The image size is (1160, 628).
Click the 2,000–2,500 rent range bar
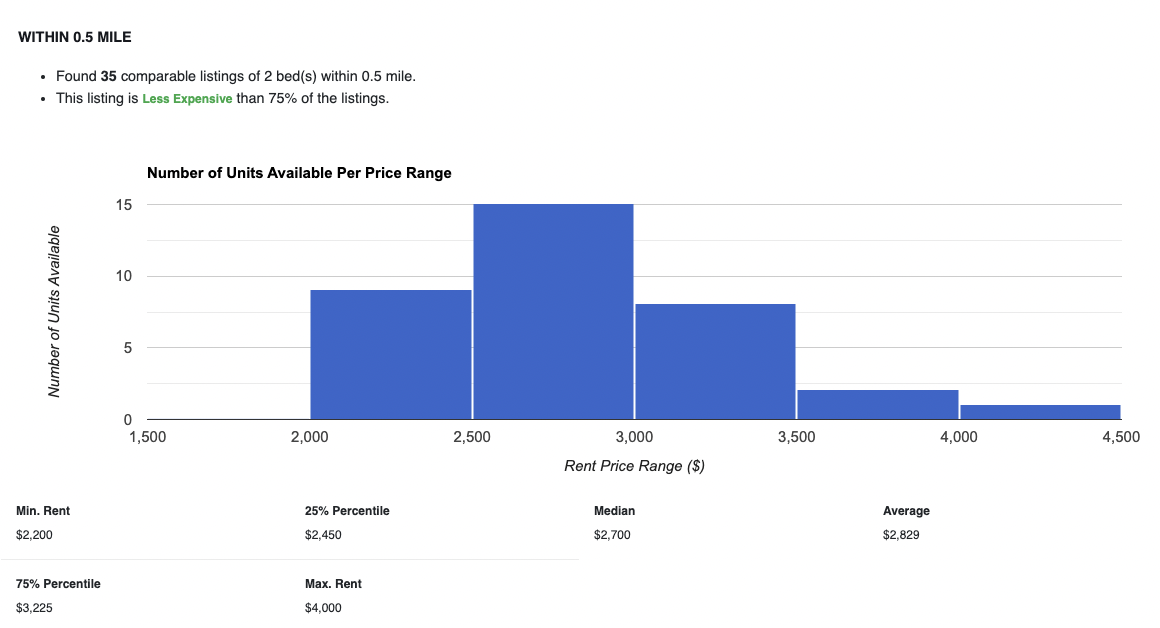point(391,354)
